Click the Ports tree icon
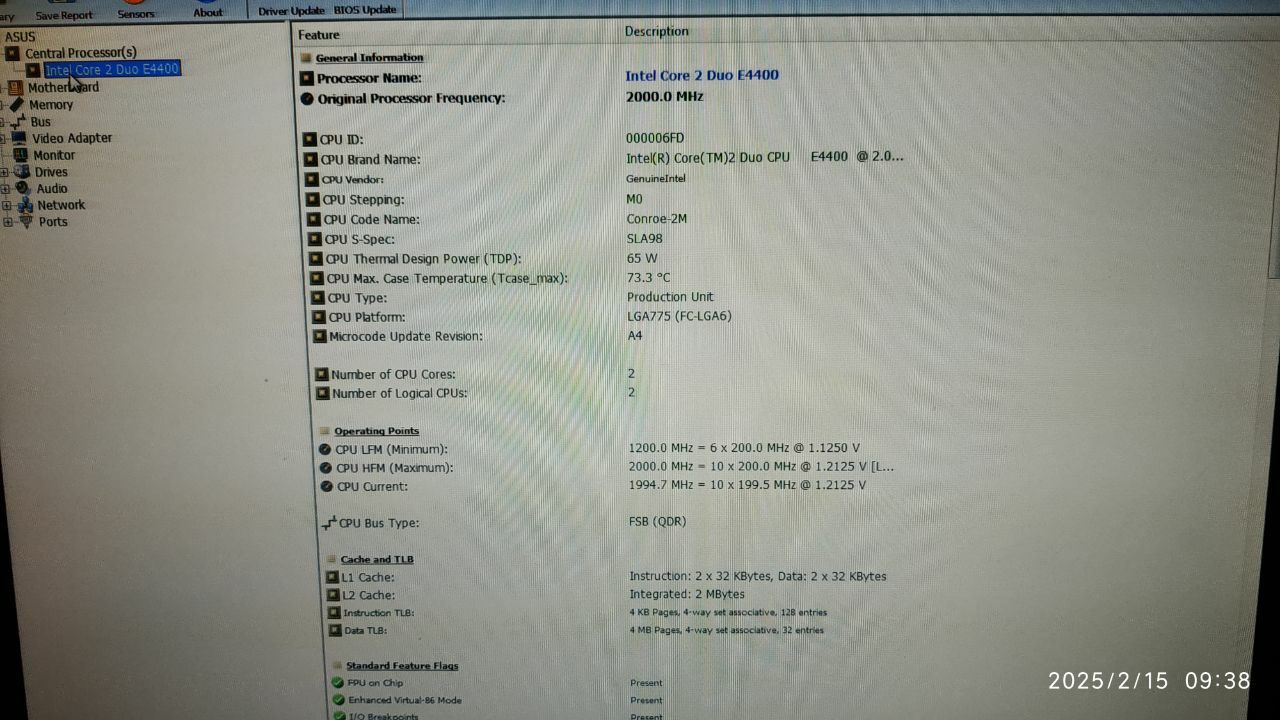Image resolution: width=1280 pixels, height=720 pixels. click(x=26, y=222)
